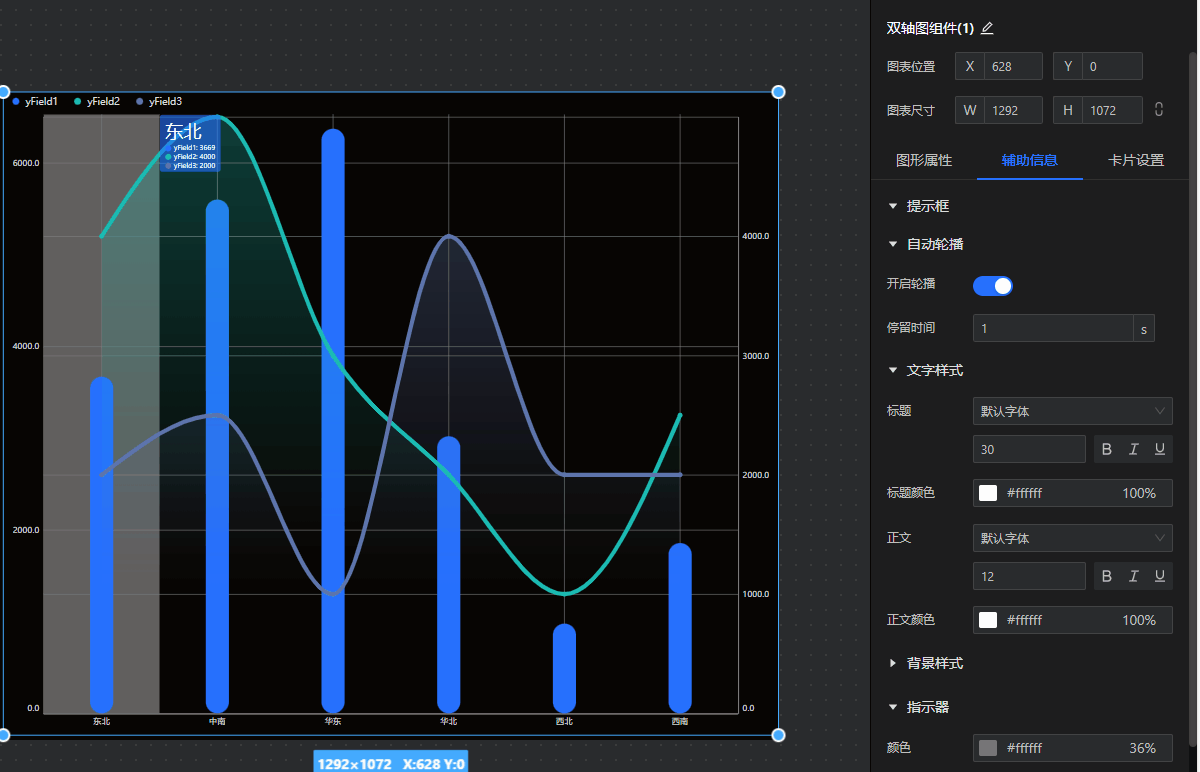The height and width of the screenshot is (772, 1200).
Task: Click the 标题颜色 white color swatch
Action: pyautogui.click(x=988, y=493)
